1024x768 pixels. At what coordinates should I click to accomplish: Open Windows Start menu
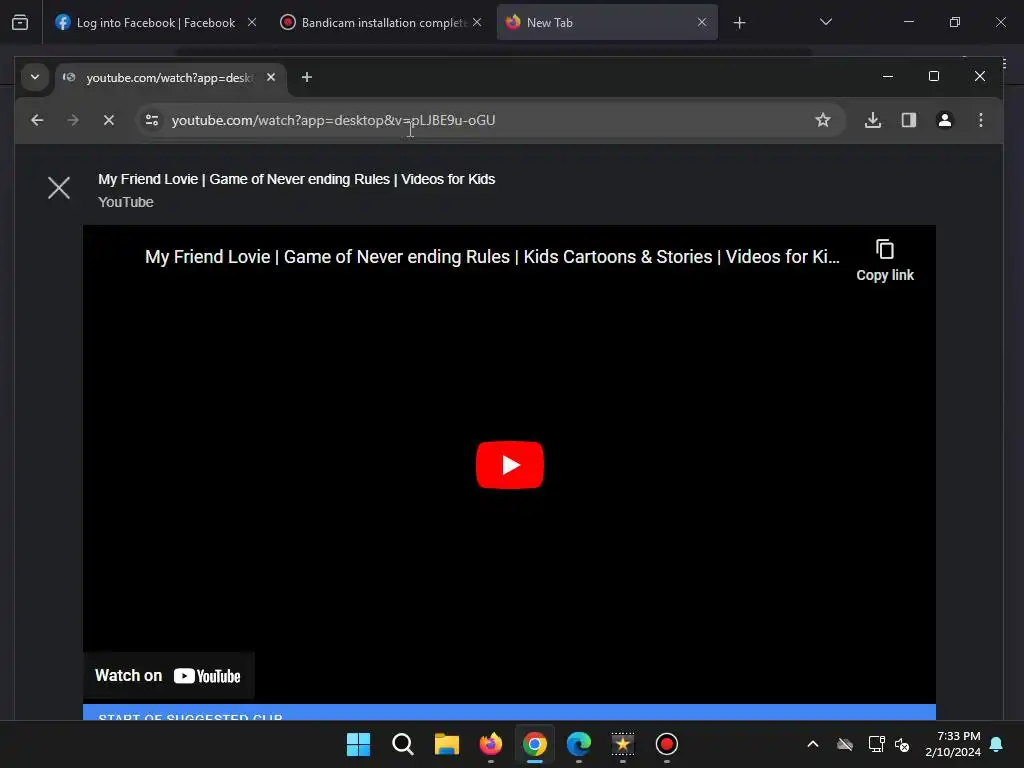click(x=359, y=744)
